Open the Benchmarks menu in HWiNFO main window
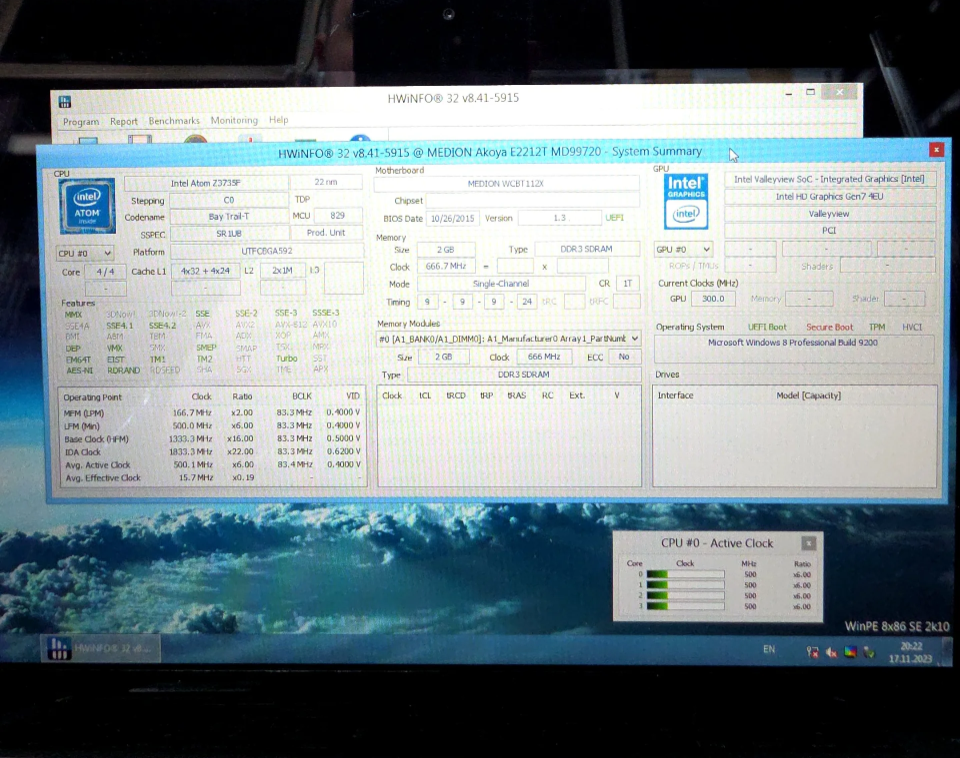This screenshot has width=960, height=758. click(174, 121)
